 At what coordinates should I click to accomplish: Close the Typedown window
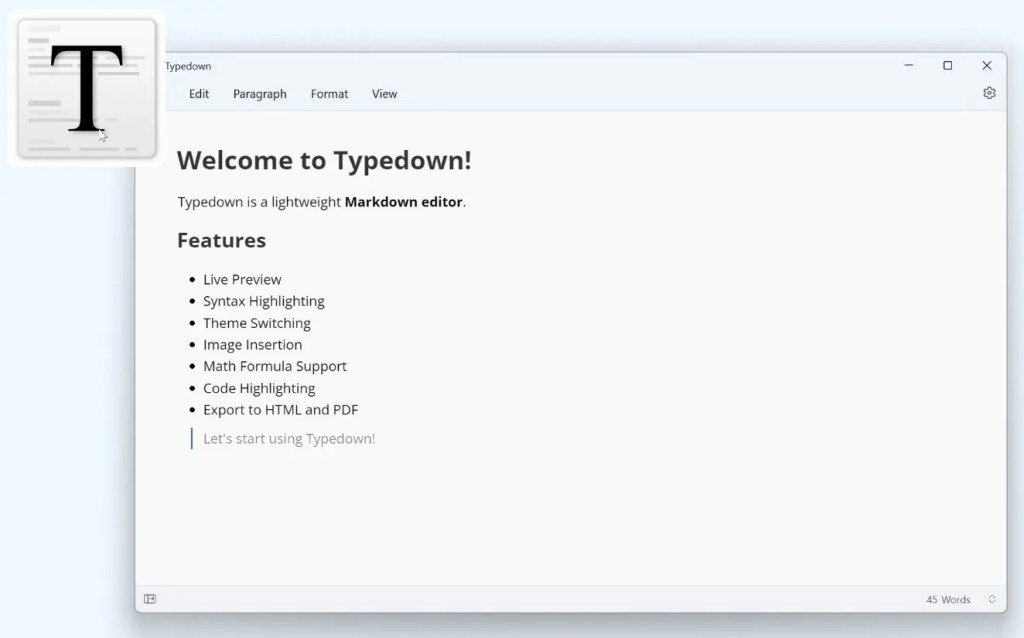pyautogui.click(x=986, y=66)
